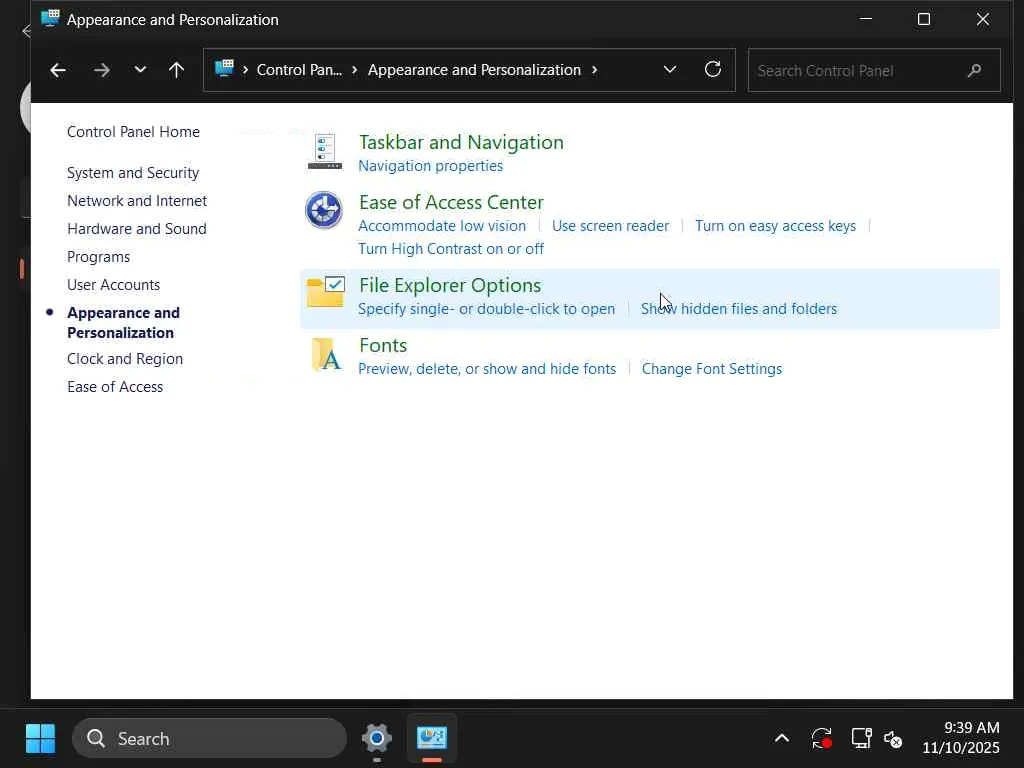Open System and Security category

[x=133, y=173]
